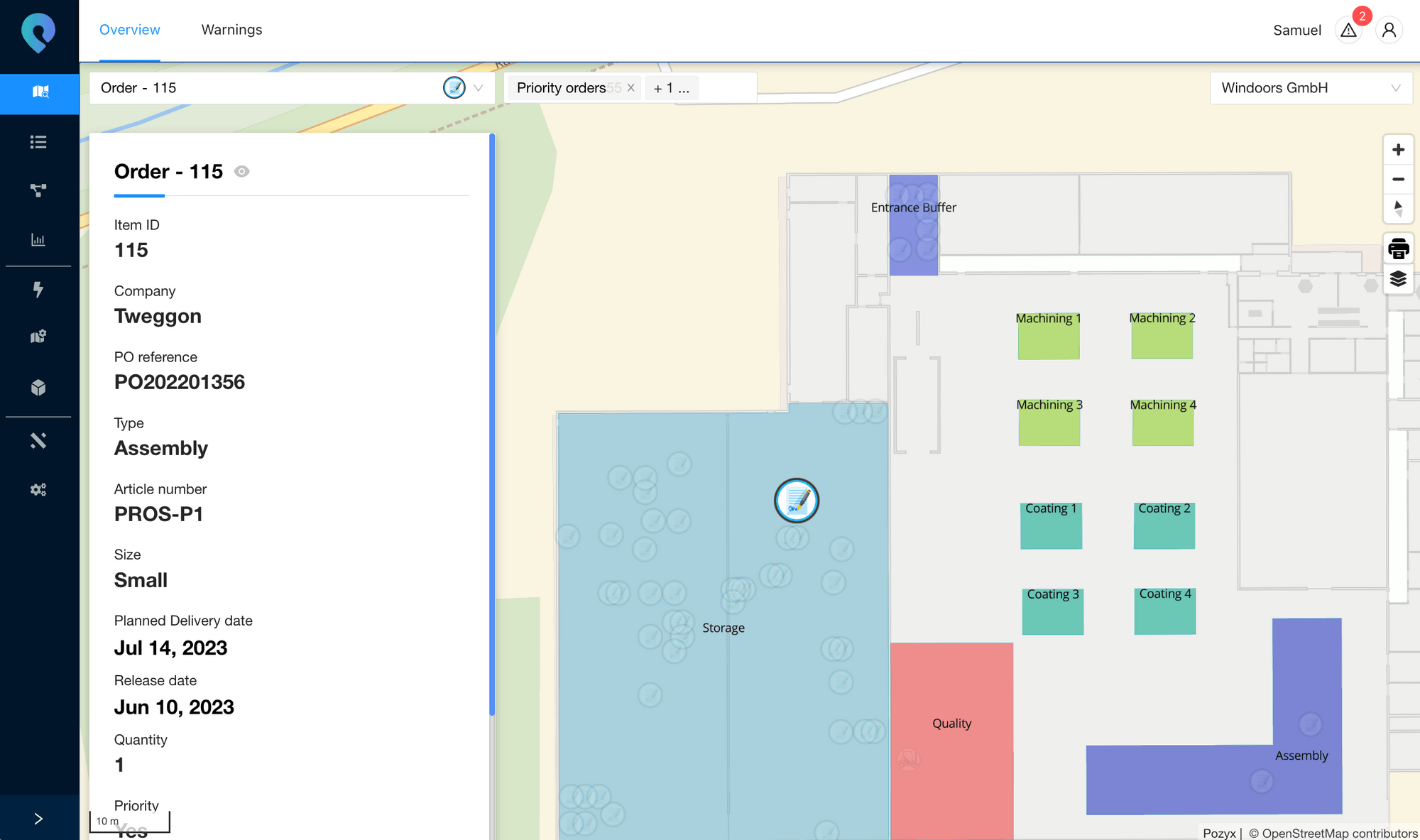Switch to the Warnings tab
The height and width of the screenshot is (840, 1420).
pyautogui.click(x=231, y=30)
